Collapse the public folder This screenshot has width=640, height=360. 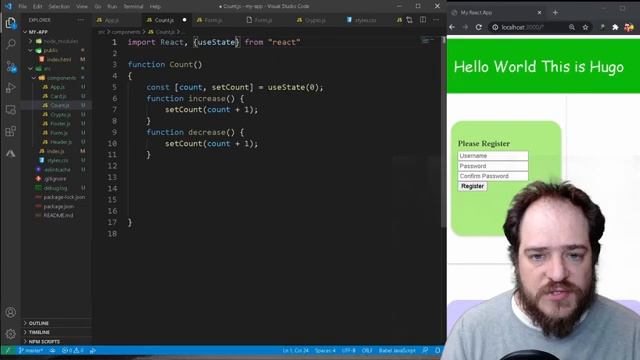pyautogui.click(x=31, y=50)
